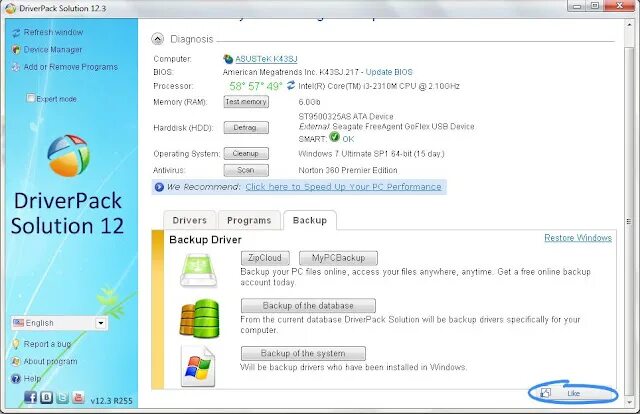Image resolution: width=640 pixels, height=414 pixels.
Task: Click the Help question mark icon
Action: [x=16, y=379]
